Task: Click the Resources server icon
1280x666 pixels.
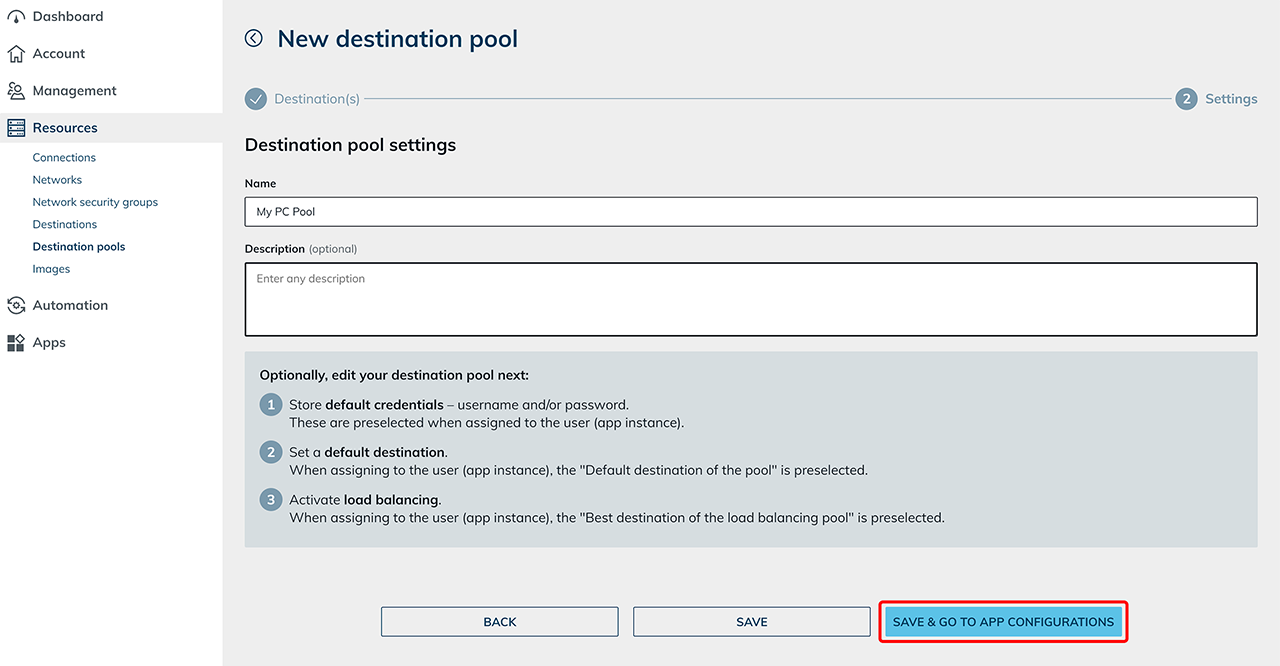Action: pos(16,128)
